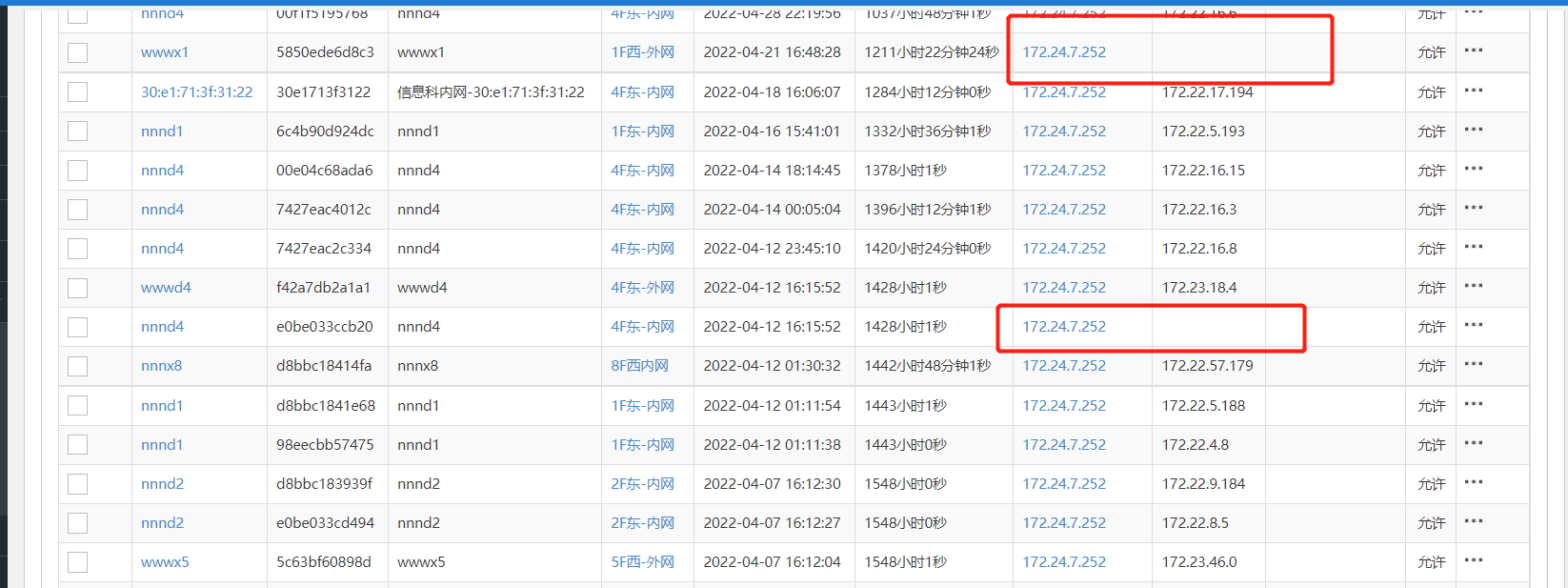Select IP address 172.22.17.194
The image size is (1568, 588).
point(1207,92)
